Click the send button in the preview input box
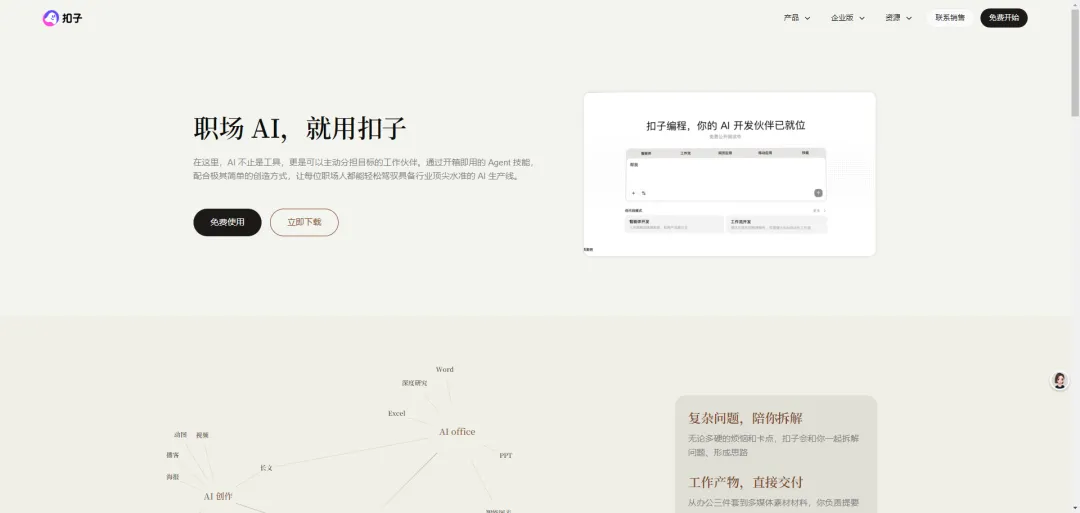The width and height of the screenshot is (1080, 513). pyautogui.click(x=818, y=193)
